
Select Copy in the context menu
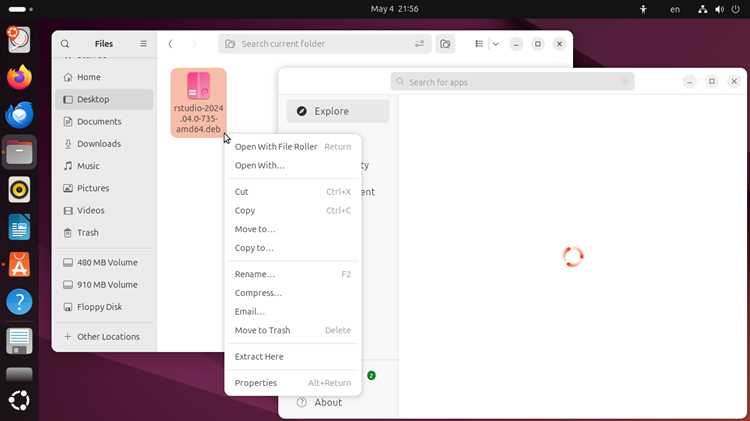click(293, 210)
